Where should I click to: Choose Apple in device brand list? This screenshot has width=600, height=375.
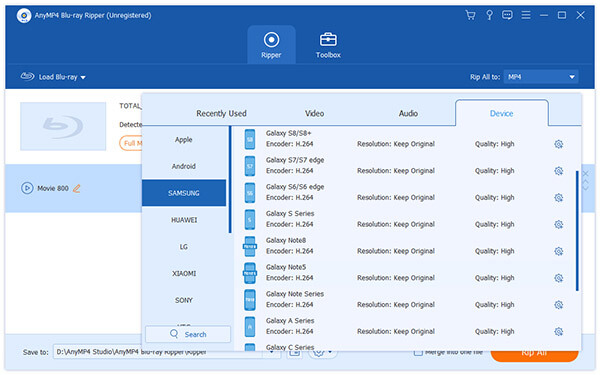[184, 140]
